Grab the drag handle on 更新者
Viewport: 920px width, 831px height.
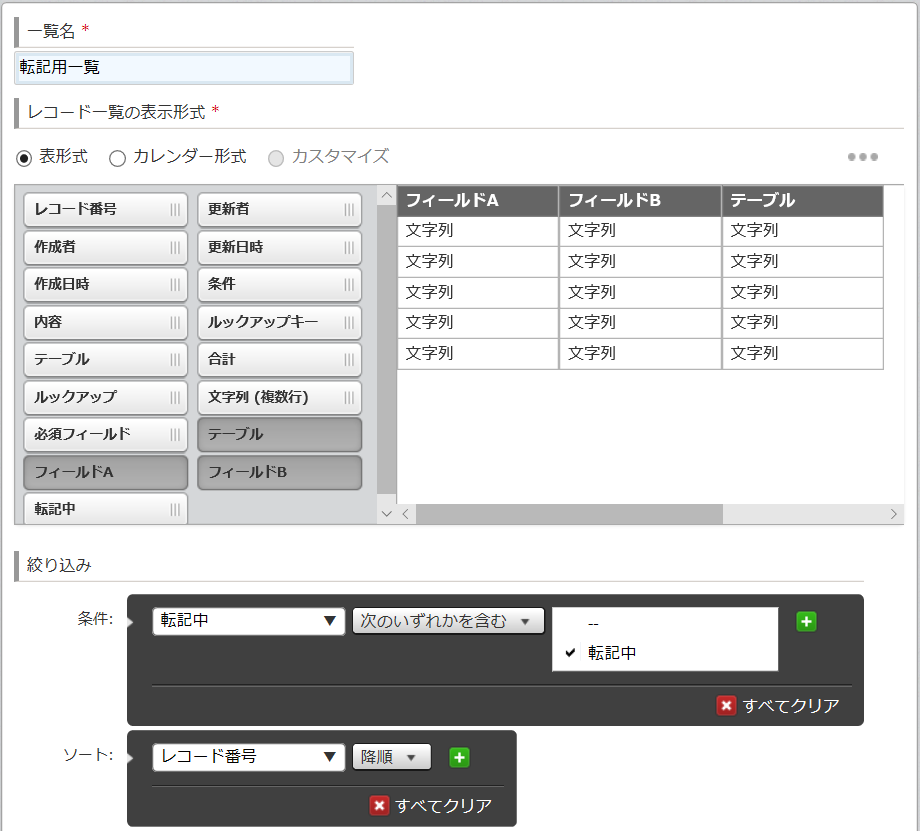pos(349,210)
